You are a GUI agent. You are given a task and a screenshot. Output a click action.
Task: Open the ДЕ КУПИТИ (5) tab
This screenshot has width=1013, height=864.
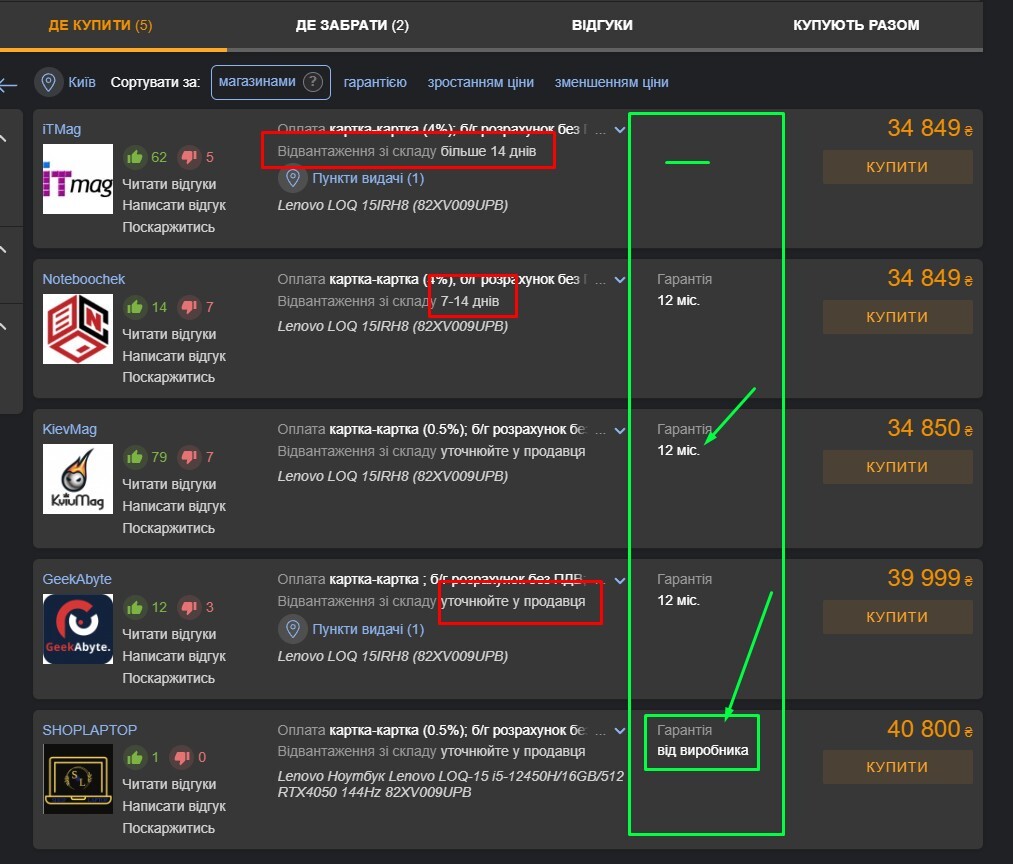pos(100,25)
